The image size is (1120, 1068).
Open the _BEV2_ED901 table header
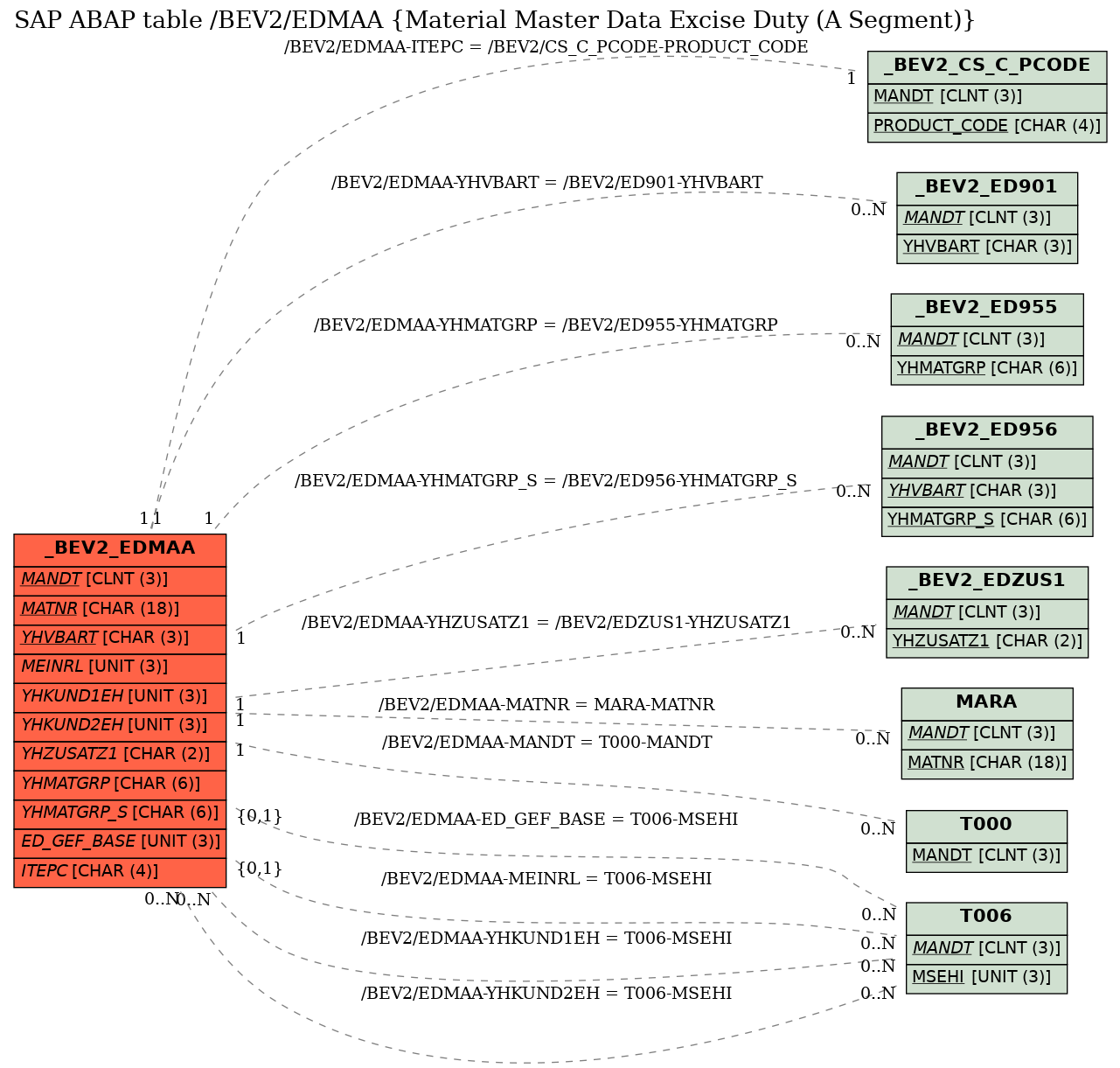(987, 187)
